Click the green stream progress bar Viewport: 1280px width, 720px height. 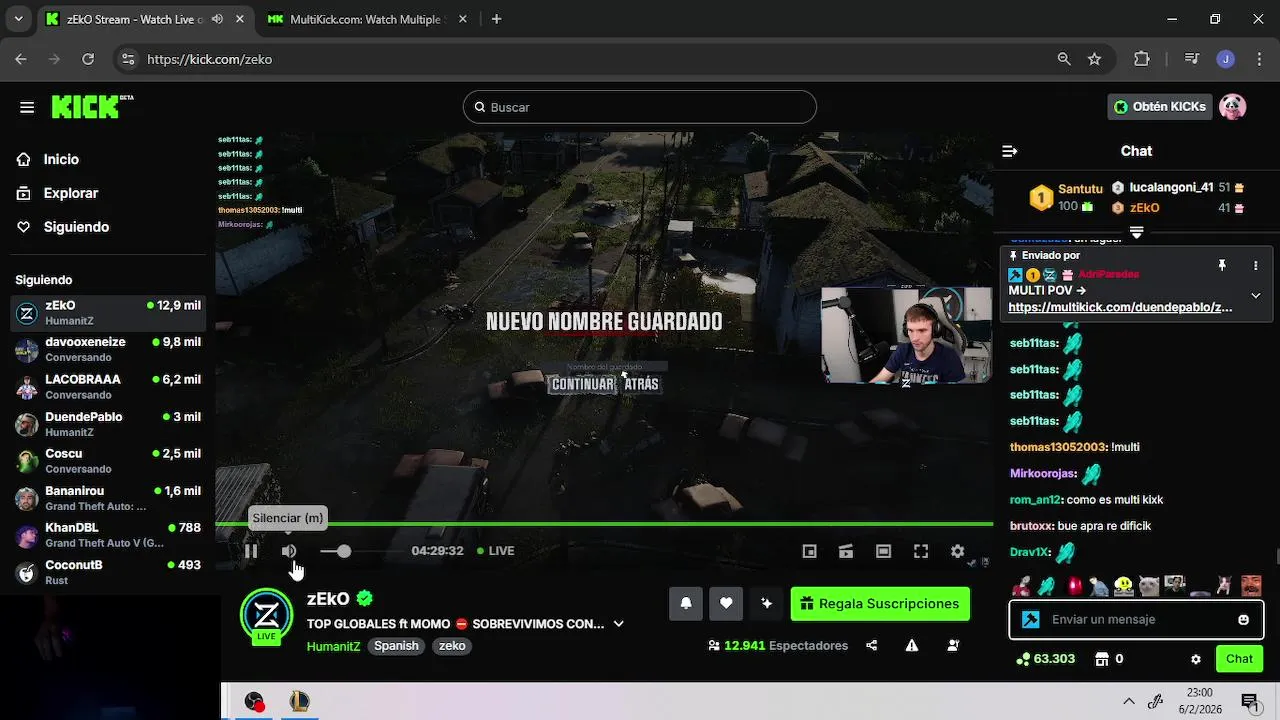(x=604, y=524)
